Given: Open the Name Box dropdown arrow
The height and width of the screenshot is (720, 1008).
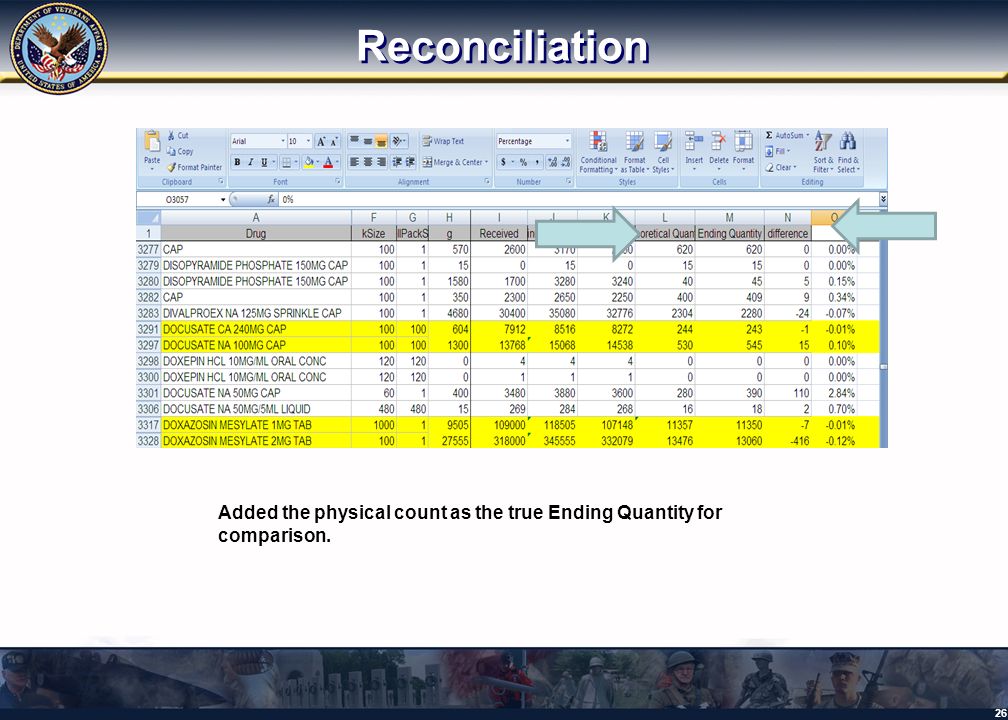Looking at the screenshot, I should 223,200.
